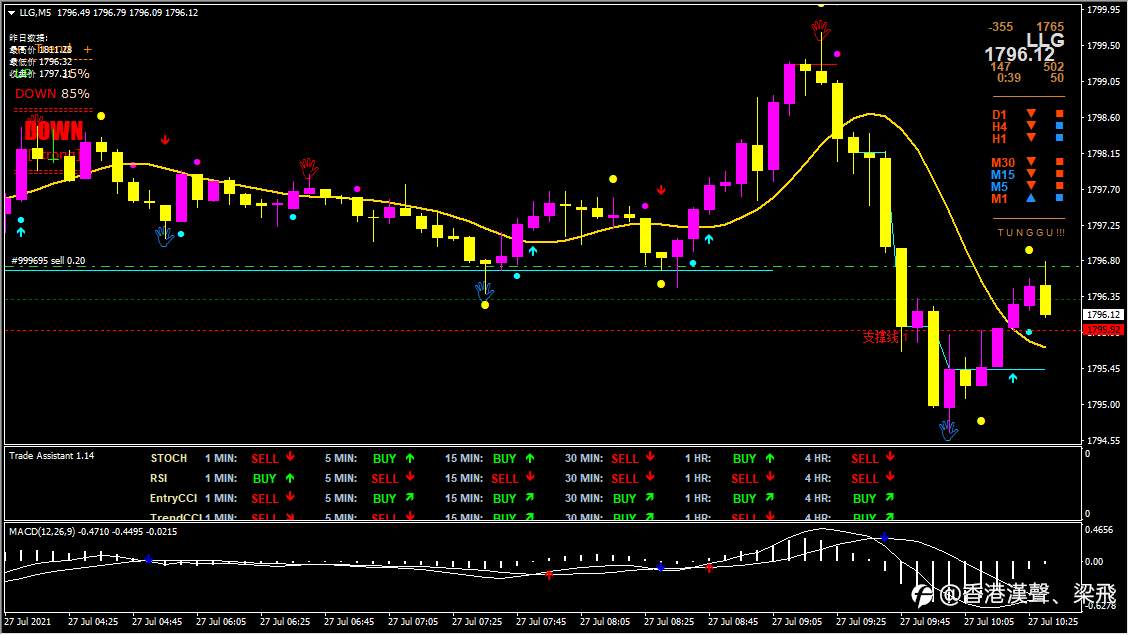Screen dimensions: 1129x635
Task: Select the blue M5 timeframe label
Action: (999, 187)
